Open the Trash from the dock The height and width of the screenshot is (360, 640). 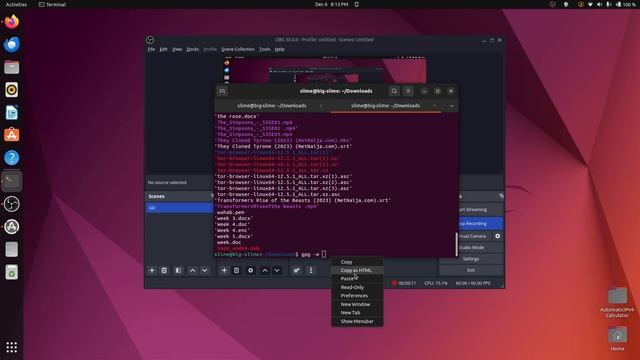click(11, 272)
